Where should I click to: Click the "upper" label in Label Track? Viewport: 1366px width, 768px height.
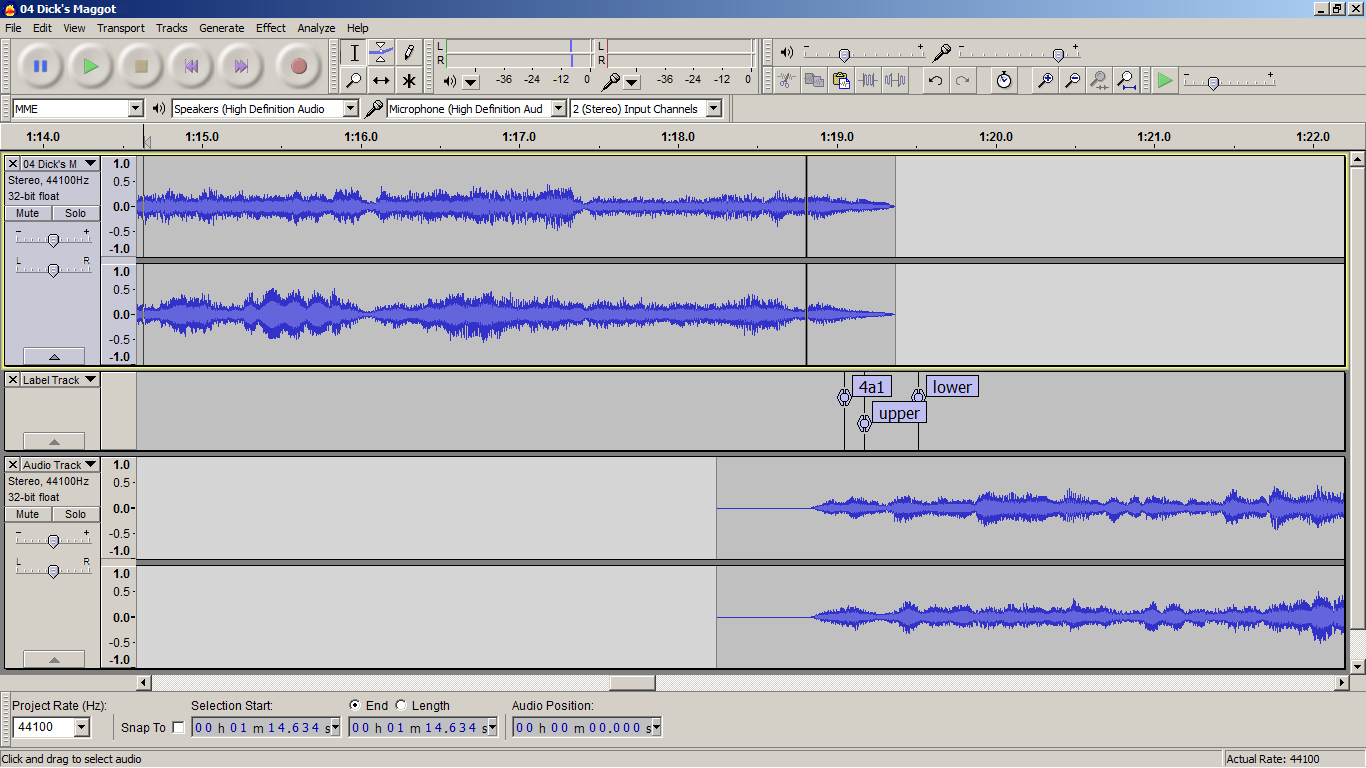pos(899,413)
